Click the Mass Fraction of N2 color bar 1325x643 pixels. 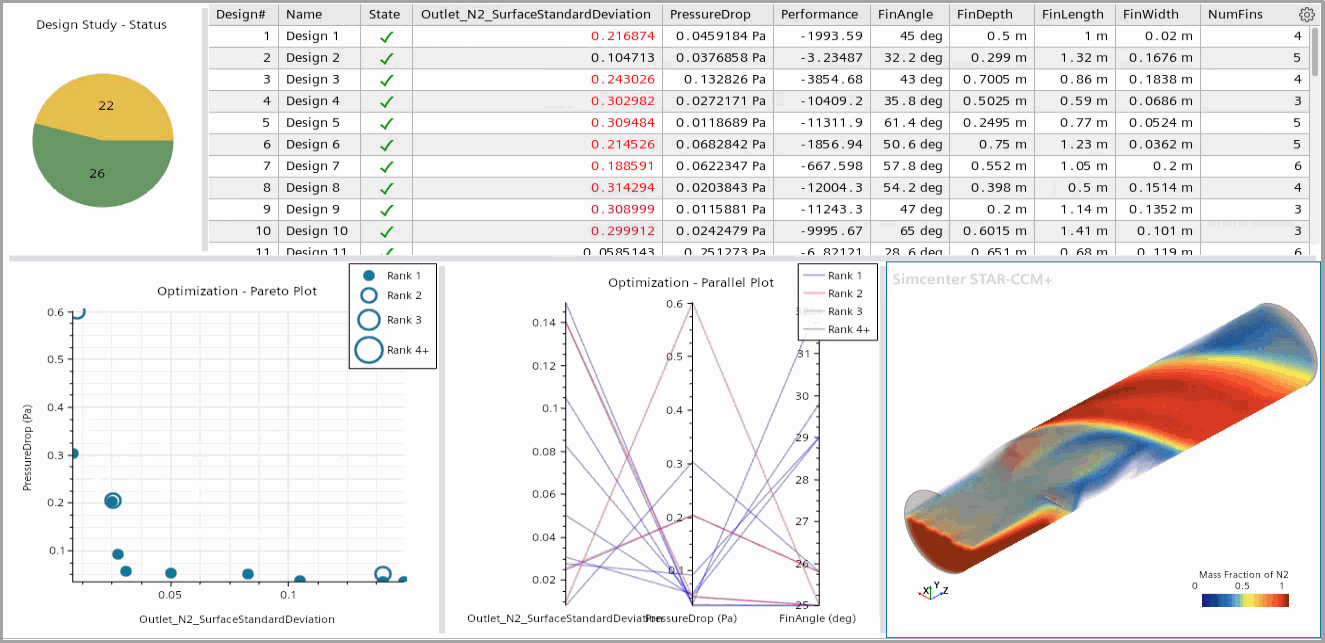click(1244, 601)
